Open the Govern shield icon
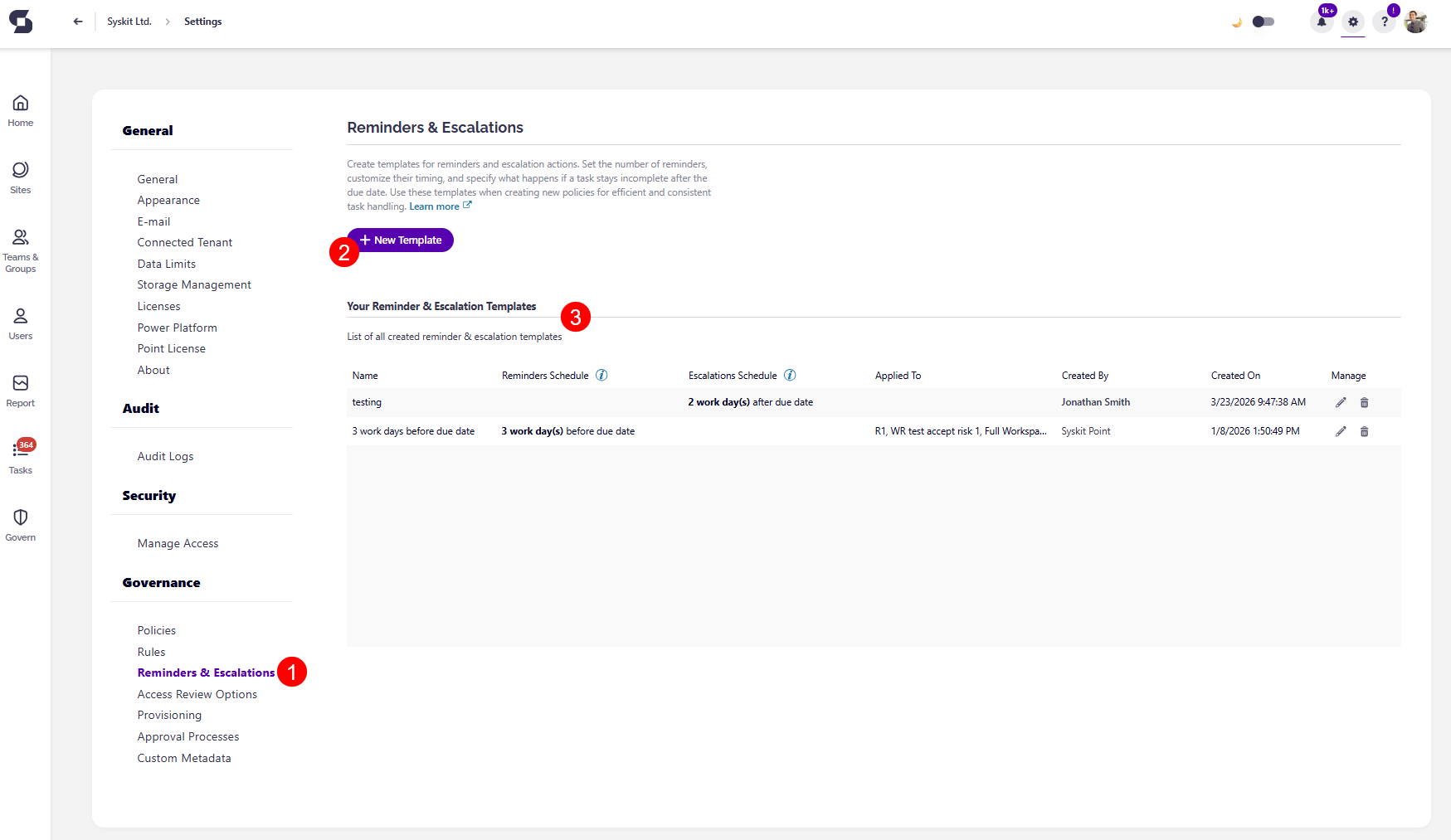The width and height of the screenshot is (1451, 840). click(x=21, y=524)
